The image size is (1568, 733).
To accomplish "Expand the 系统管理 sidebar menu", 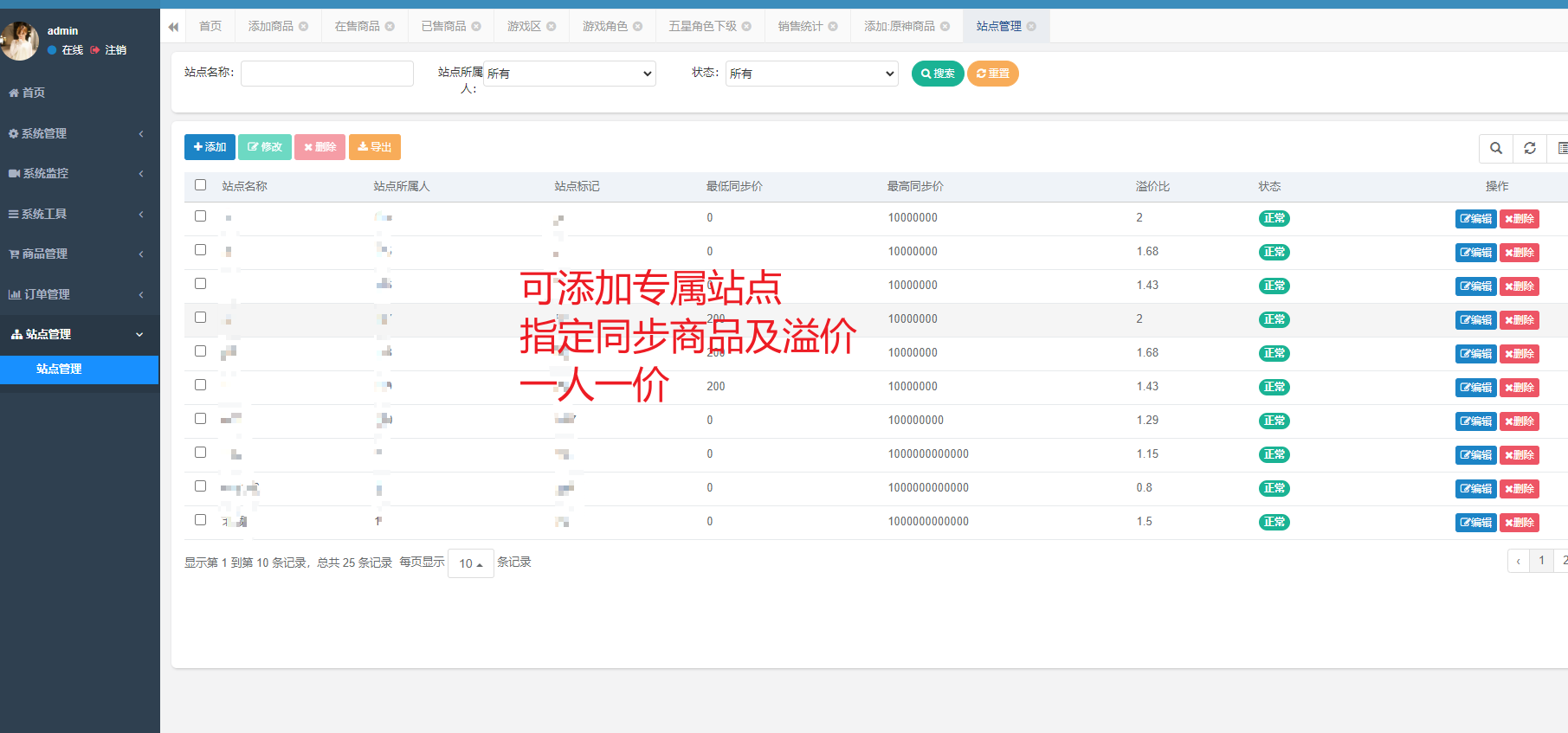I will [x=80, y=133].
